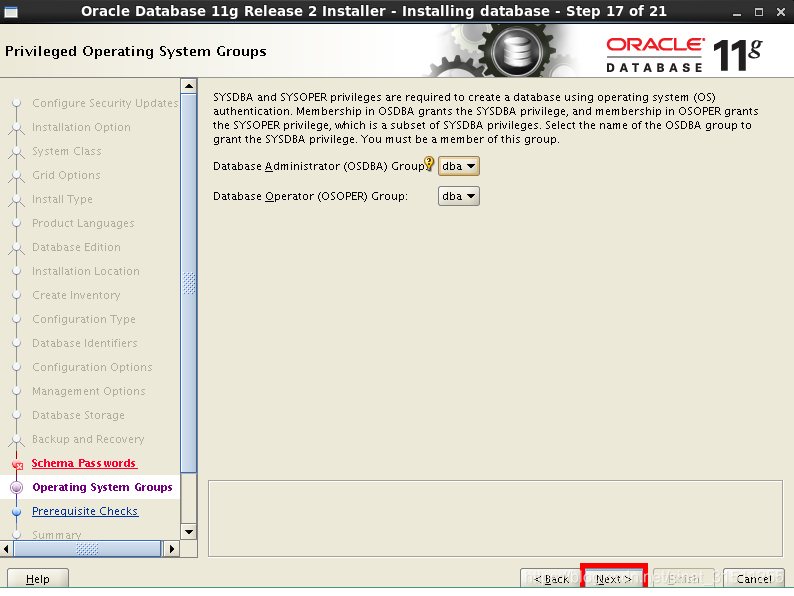Click the Database Operator (OSOPER) Group label

(x=310, y=196)
